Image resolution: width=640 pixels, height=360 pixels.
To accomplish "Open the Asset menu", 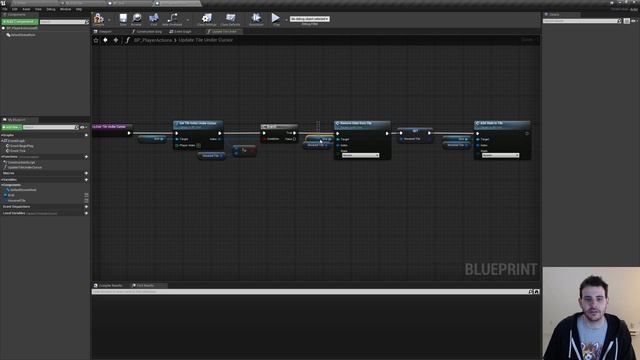I will pos(26,9).
